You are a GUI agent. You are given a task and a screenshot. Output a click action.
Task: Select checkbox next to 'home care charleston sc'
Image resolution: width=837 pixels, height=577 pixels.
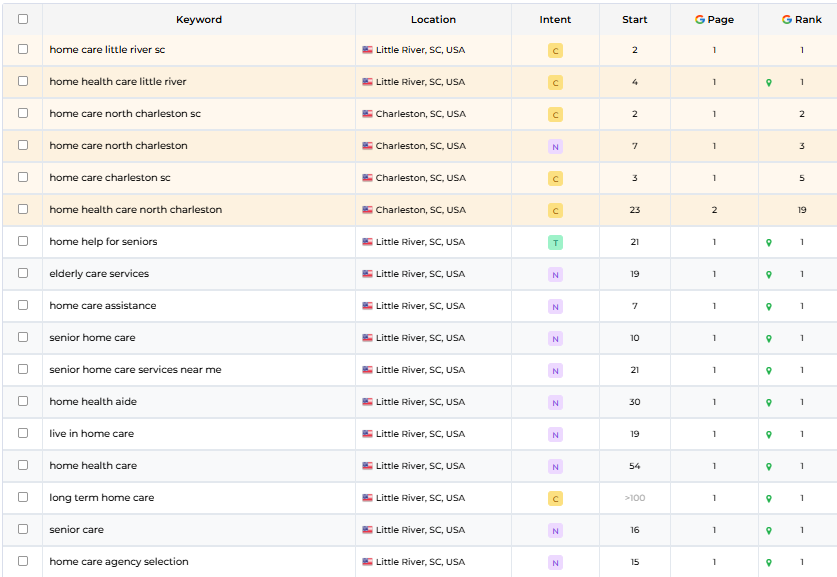pyautogui.click(x=23, y=177)
